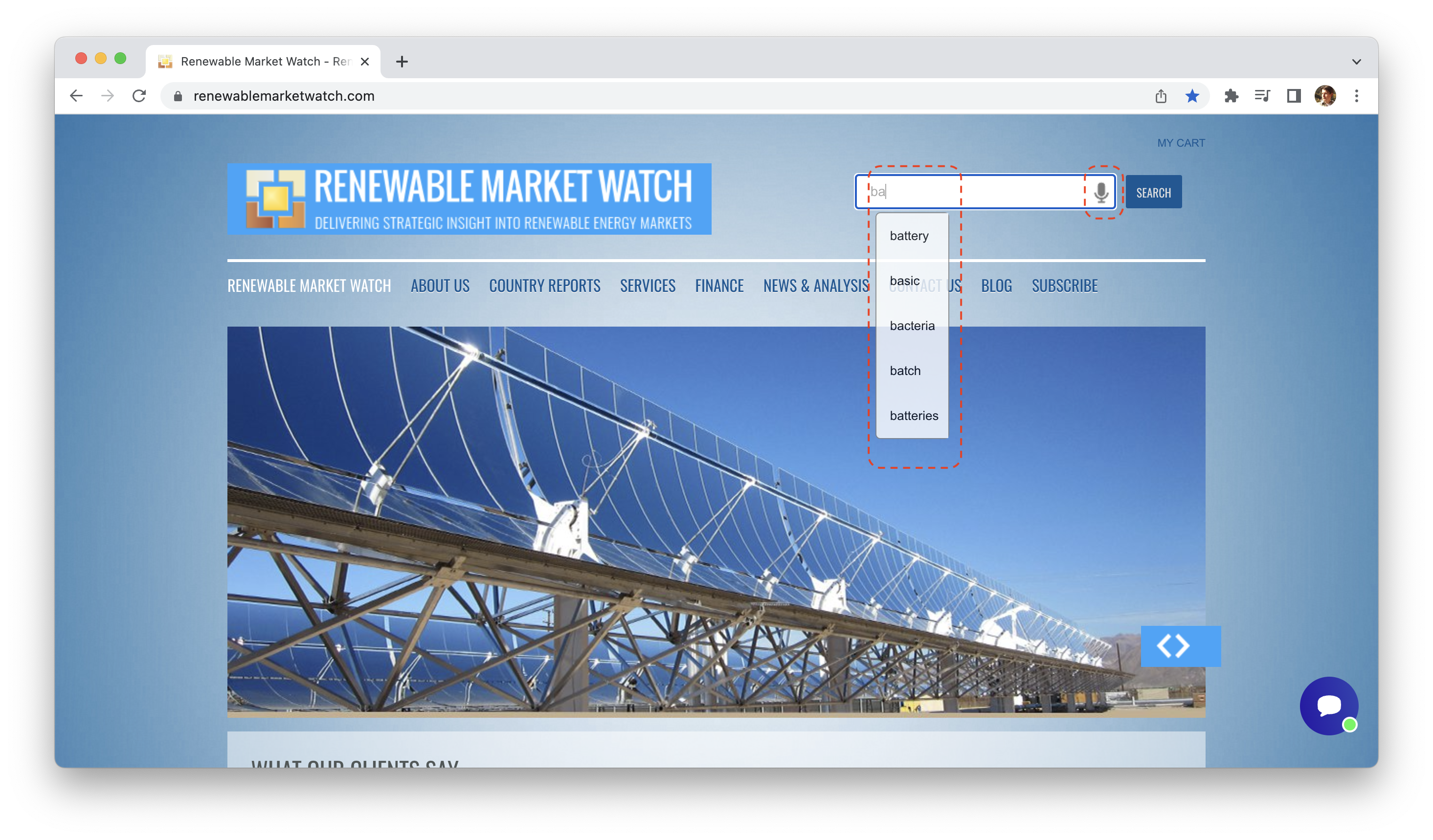View site security lock information
The width and height of the screenshot is (1433, 840).
pyautogui.click(x=178, y=96)
